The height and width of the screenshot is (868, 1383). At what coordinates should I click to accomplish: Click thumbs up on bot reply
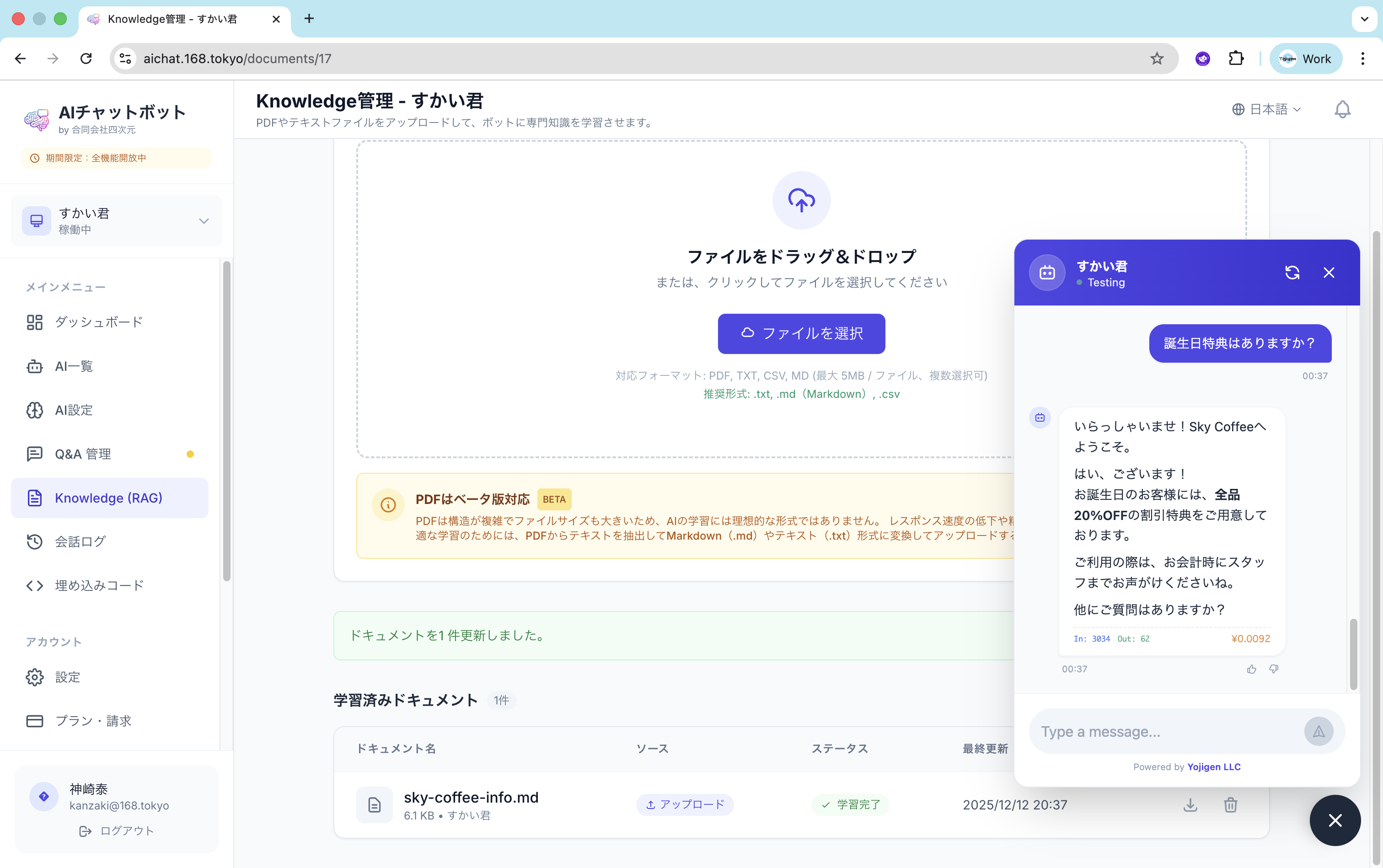pyautogui.click(x=1252, y=669)
